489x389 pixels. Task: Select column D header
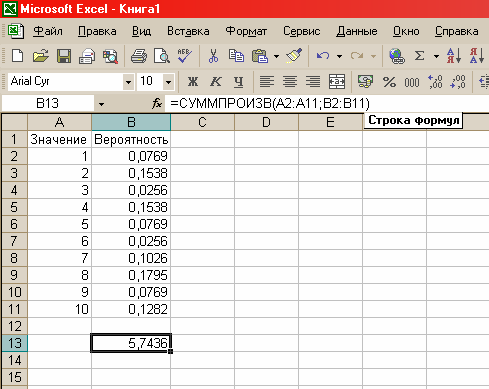[266, 122]
